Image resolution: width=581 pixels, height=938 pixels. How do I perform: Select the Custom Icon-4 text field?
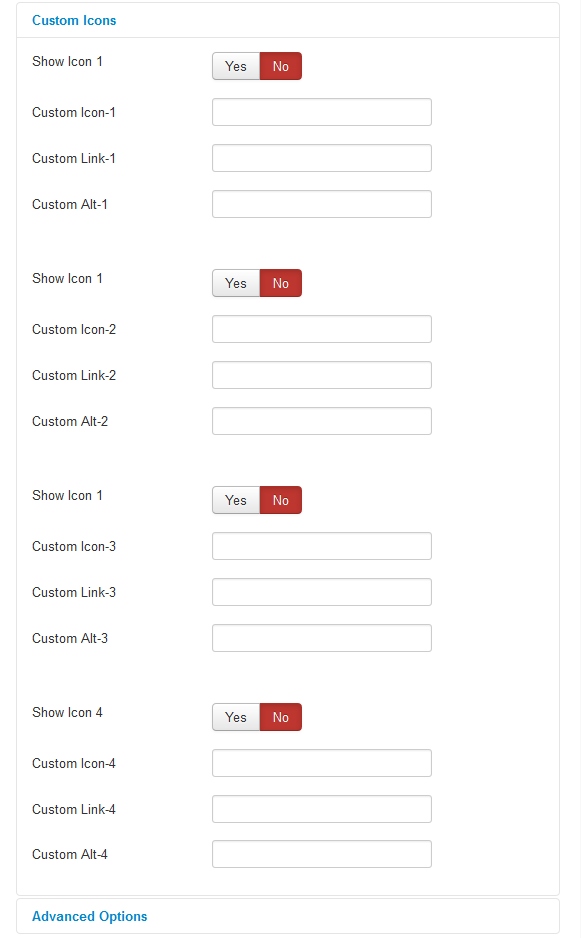point(321,763)
